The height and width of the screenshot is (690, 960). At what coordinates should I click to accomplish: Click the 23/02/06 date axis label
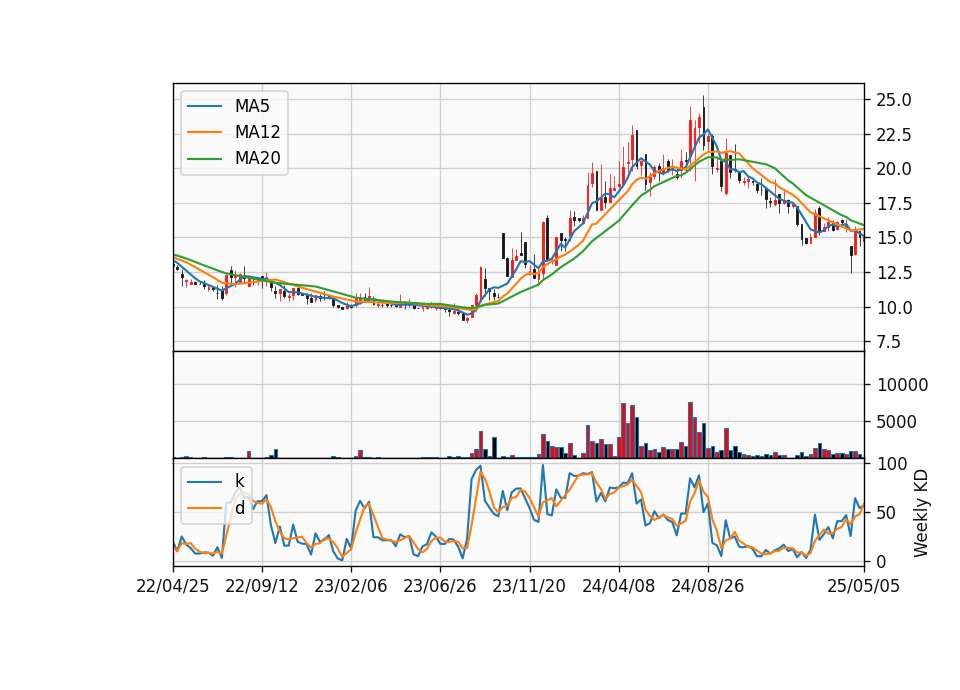coord(351,586)
